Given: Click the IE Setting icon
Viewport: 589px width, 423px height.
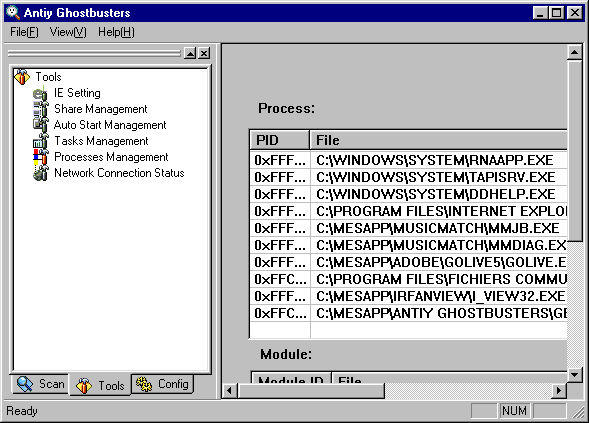Looking at the screenshot, I should click(40, 93).
